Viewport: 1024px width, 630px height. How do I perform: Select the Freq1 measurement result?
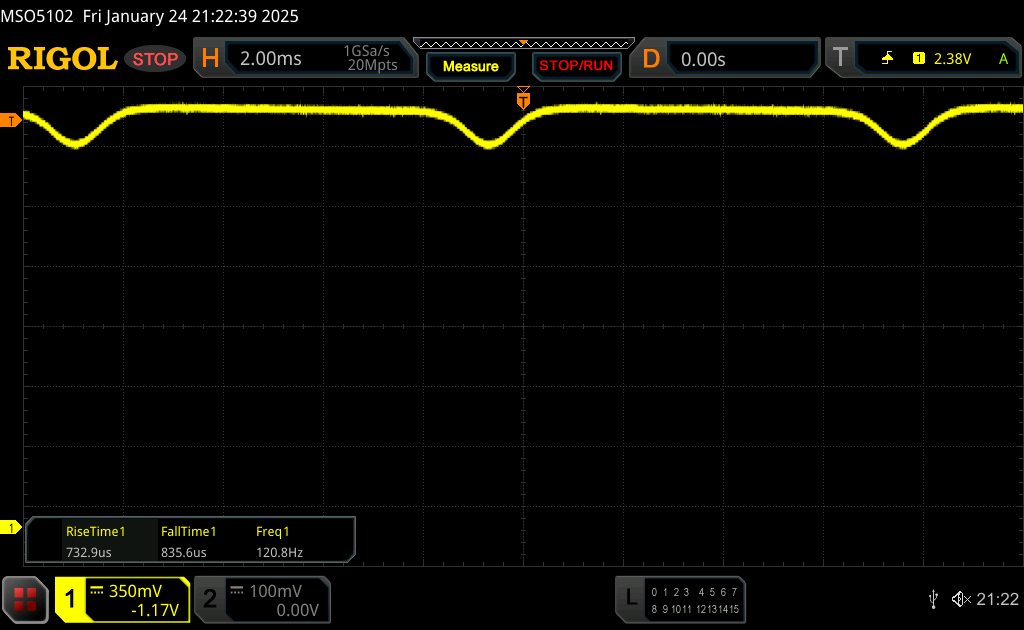pyautogui.click(x=279, y=541)
